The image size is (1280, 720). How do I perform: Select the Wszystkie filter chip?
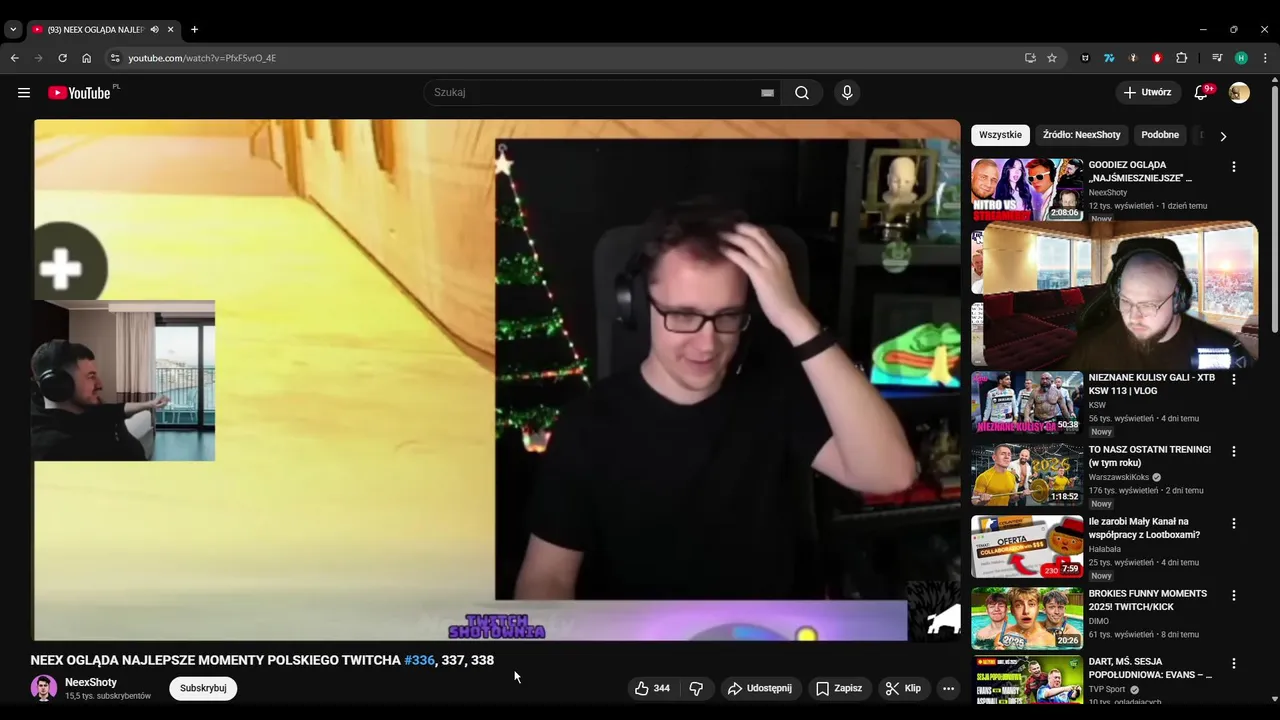tap(1000, 135)
